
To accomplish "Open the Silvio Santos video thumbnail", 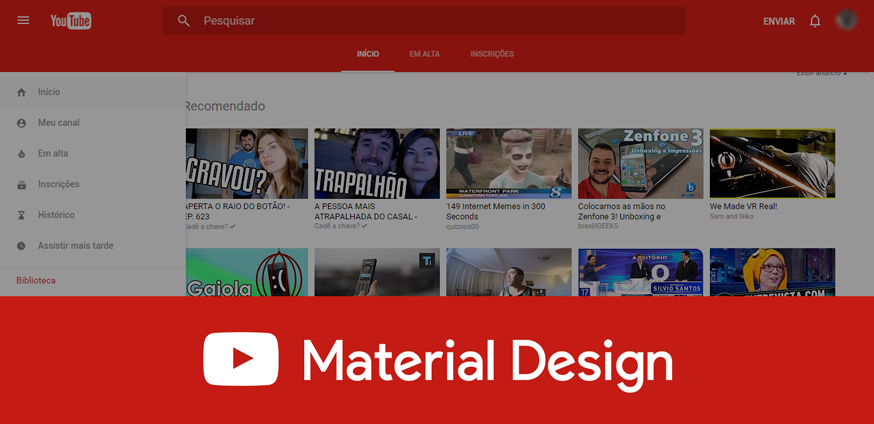I will (x=640, y=272).
